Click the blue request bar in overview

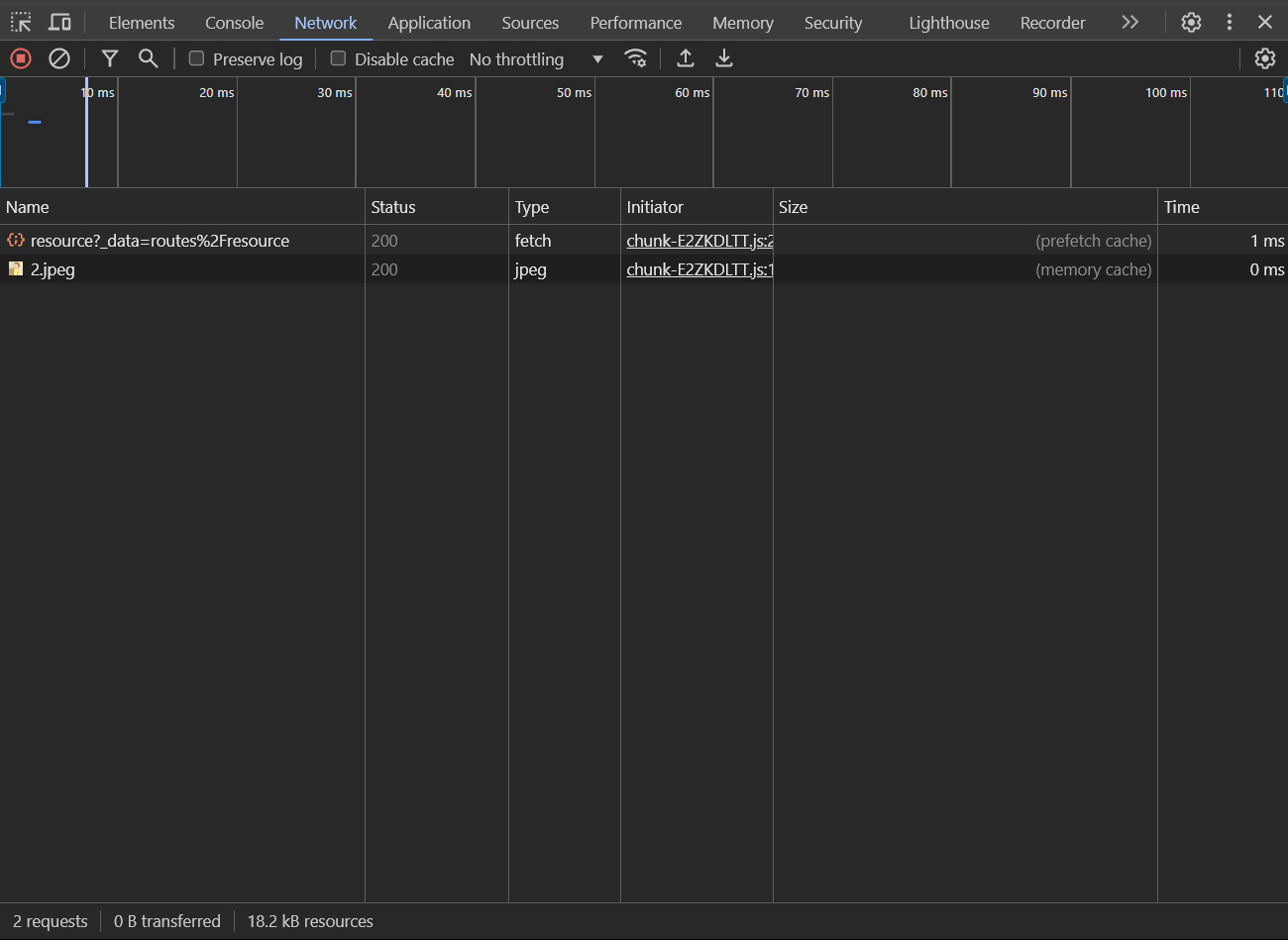point(35,122)
